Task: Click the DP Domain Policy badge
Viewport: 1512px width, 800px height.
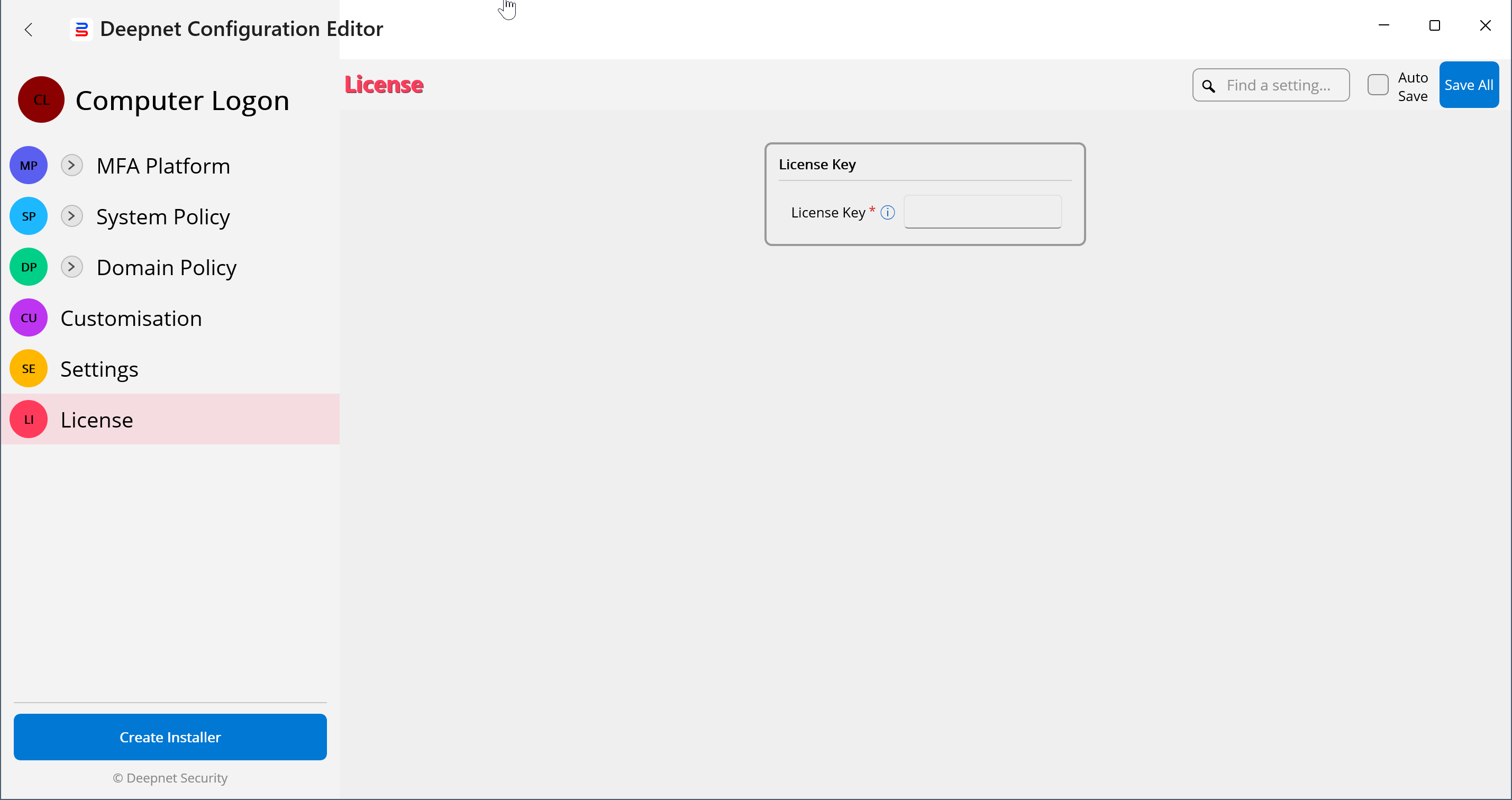Action: pyautogui.click(x=29, y=268)
